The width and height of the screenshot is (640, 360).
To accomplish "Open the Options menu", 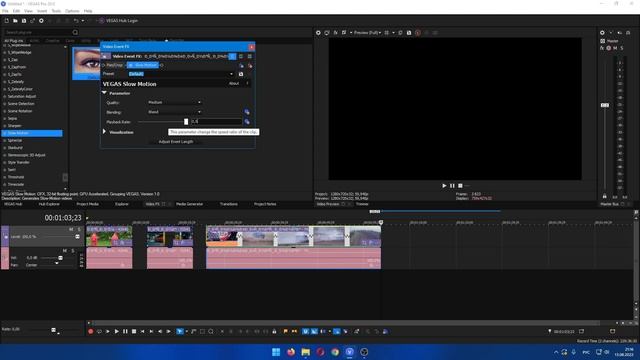I will click(72, 11).
